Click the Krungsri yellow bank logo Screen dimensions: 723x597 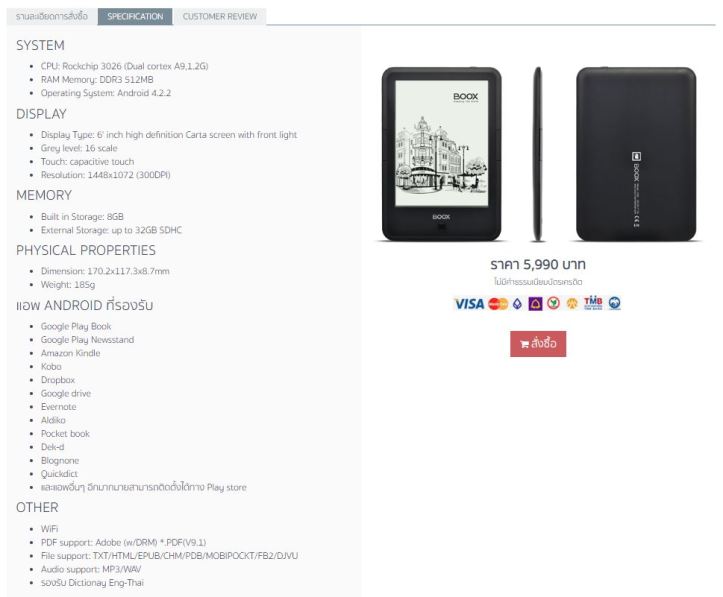pos(572,303)
